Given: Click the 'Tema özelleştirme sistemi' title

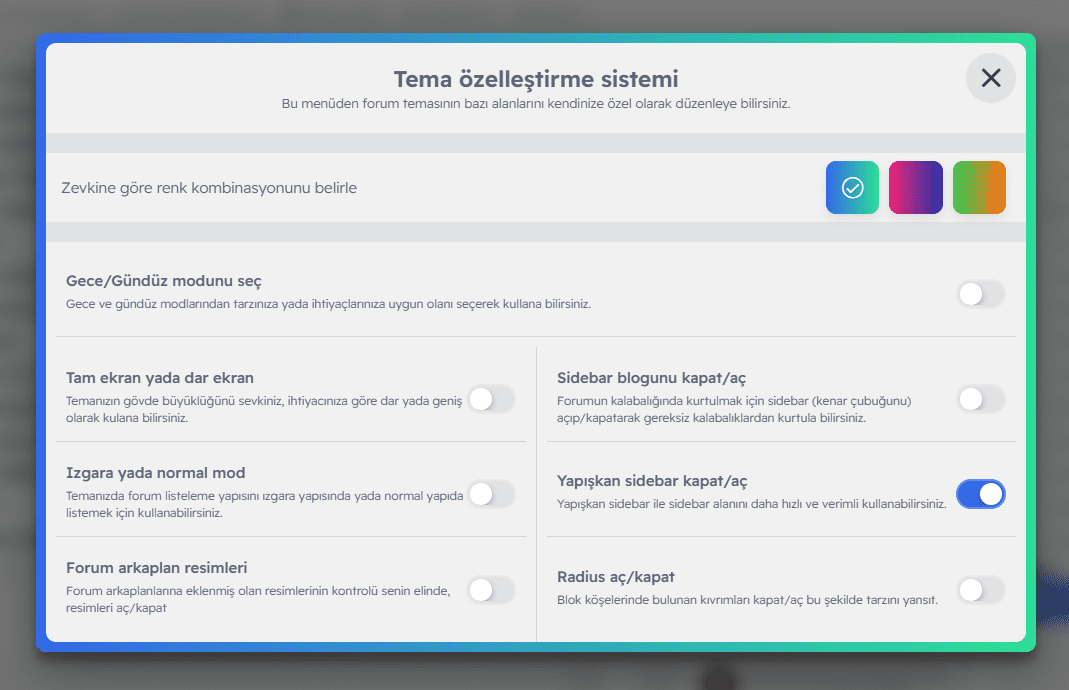Looking at the screenshot, I should [x=536, y=79].
